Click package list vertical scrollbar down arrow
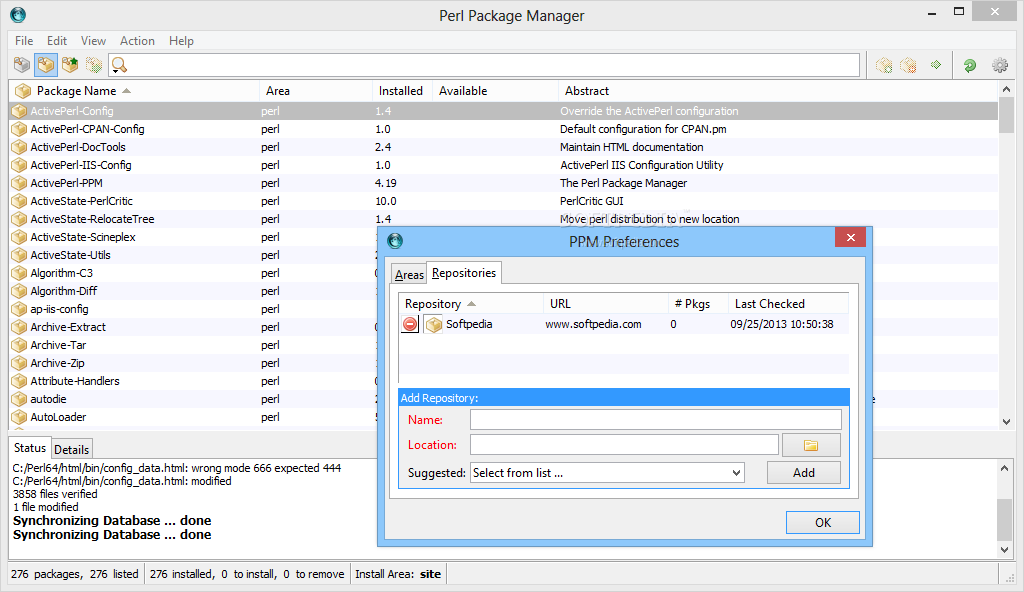This screenshot has width=1024, height=592. (1006, 421)
